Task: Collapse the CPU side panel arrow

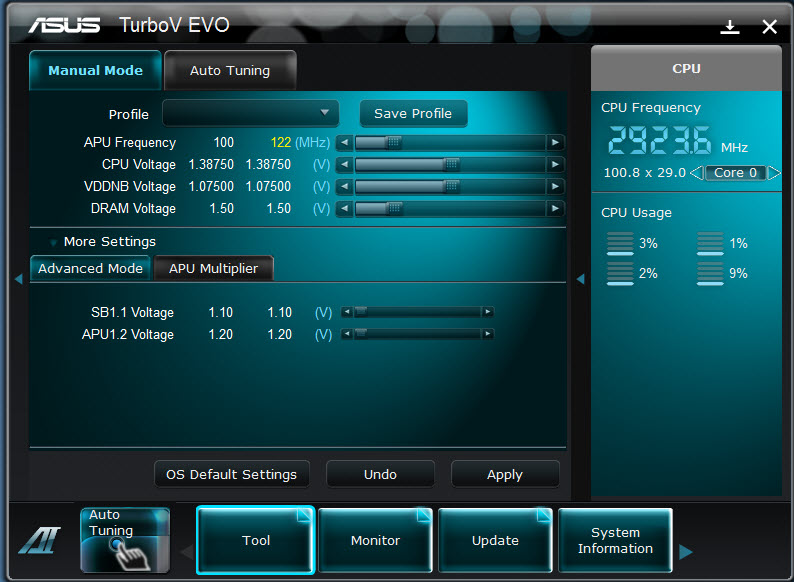Action: tap(581, 279)
